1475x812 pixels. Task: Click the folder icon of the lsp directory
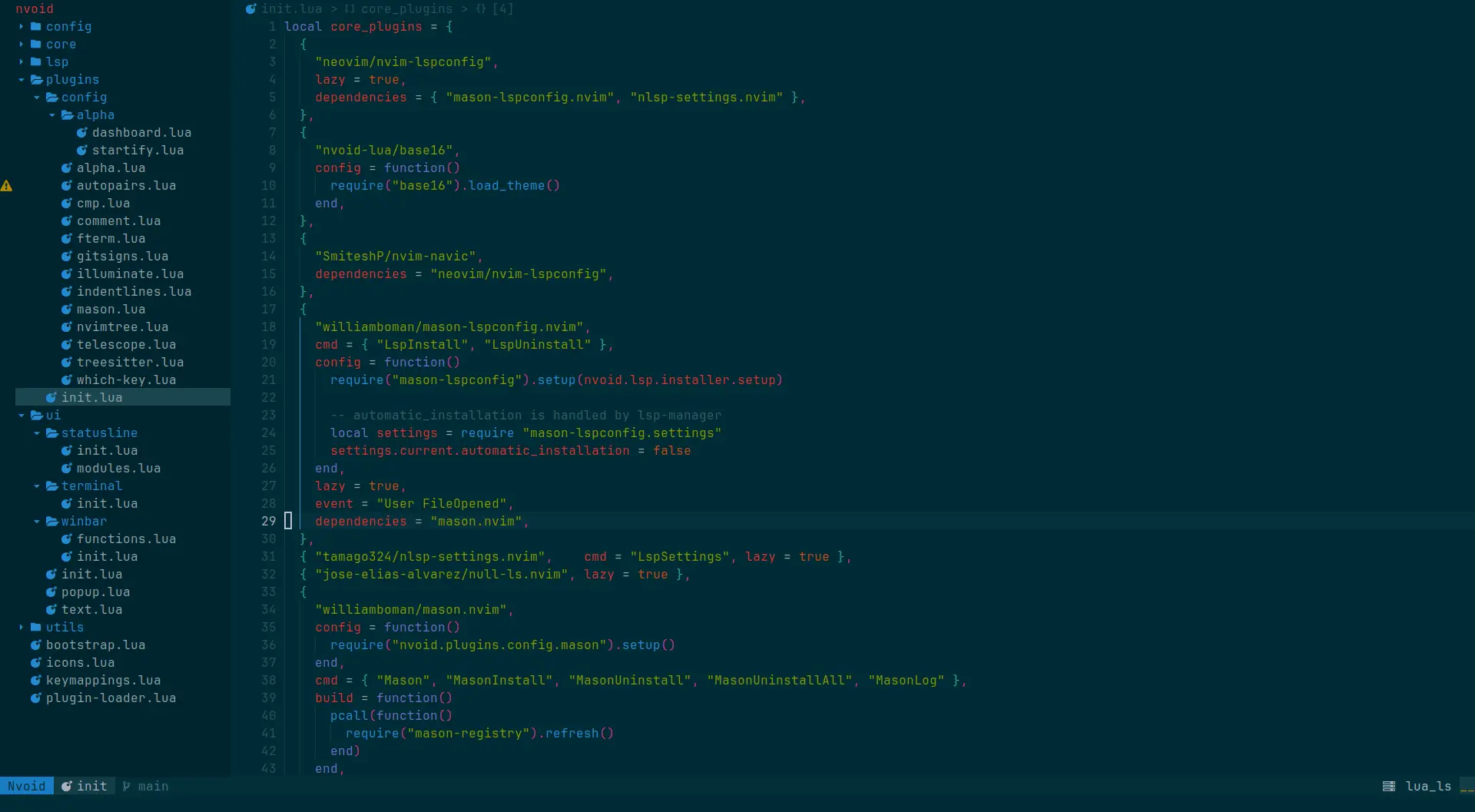pyautogui.click(x=35, y=62)
